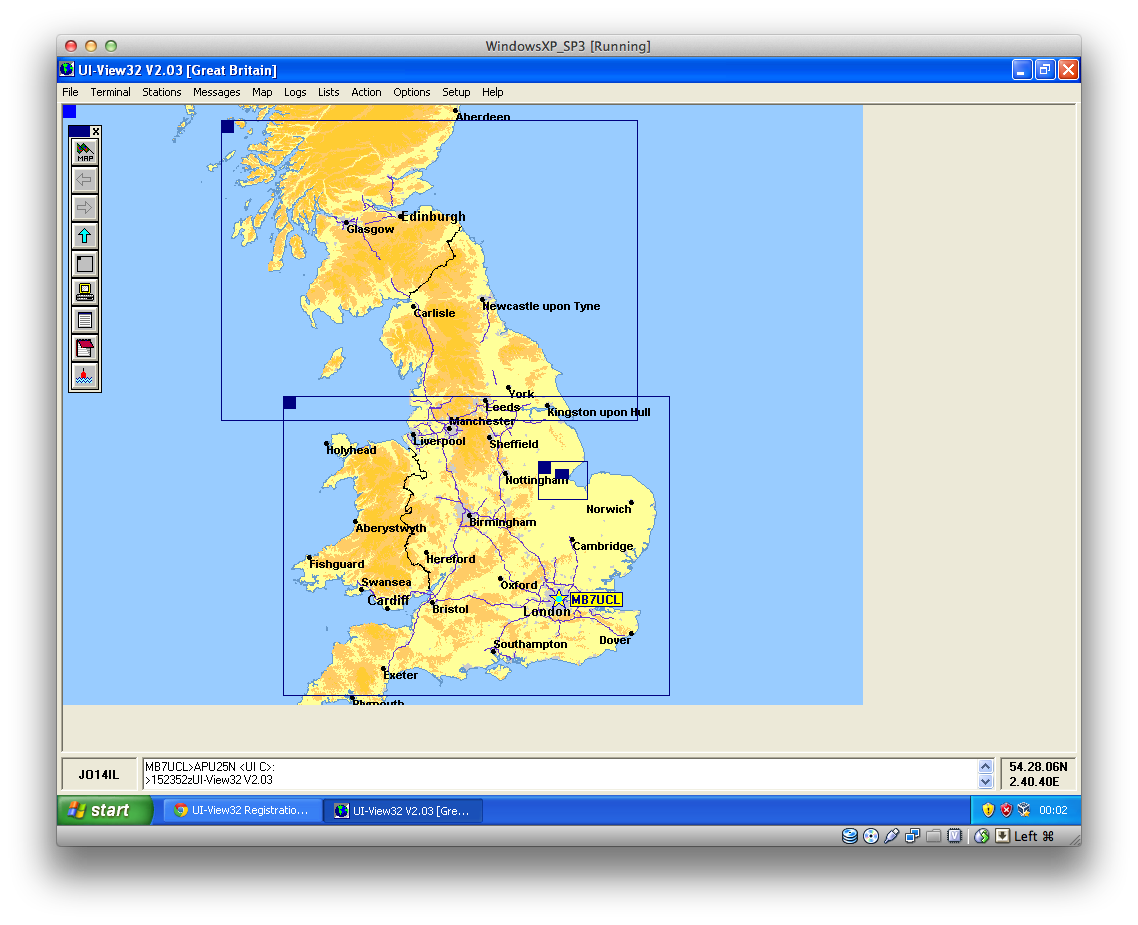1138x925 pixels.
Task: Click the cyan up arrow map button
Action: click(85, 236)
